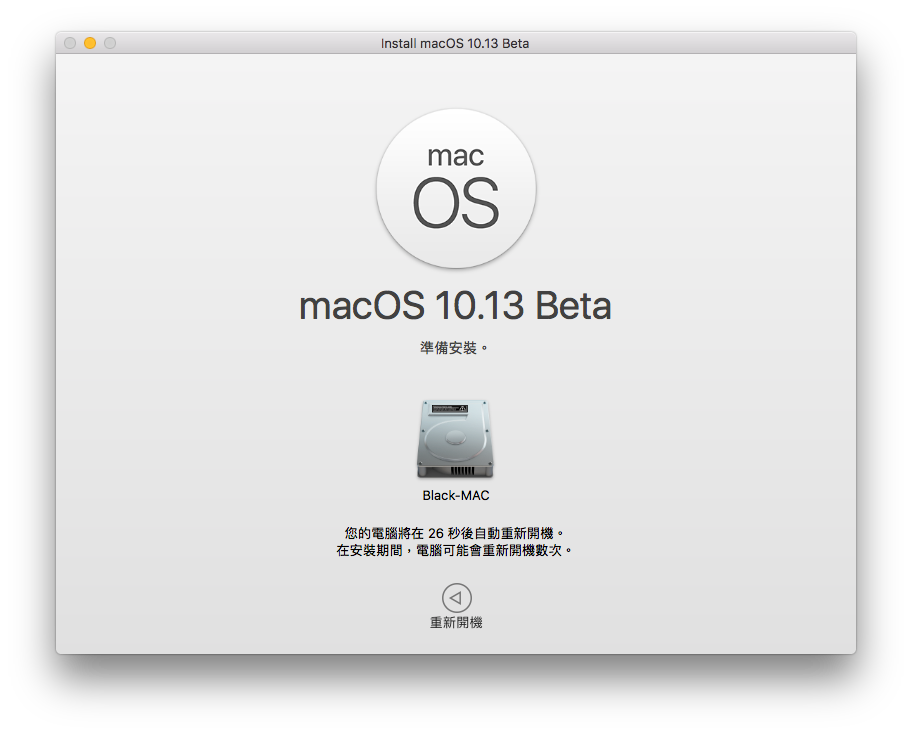Click the 重新開機 restart label
Screen dimensions: 912x734
point(456,623)
